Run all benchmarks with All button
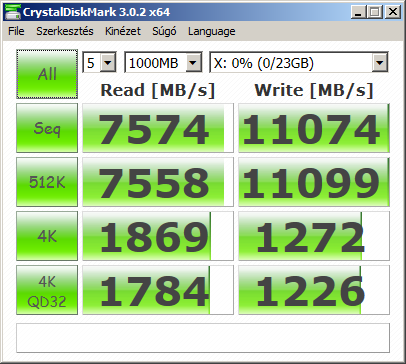This screenshot has height=364, width=406. 47,74
